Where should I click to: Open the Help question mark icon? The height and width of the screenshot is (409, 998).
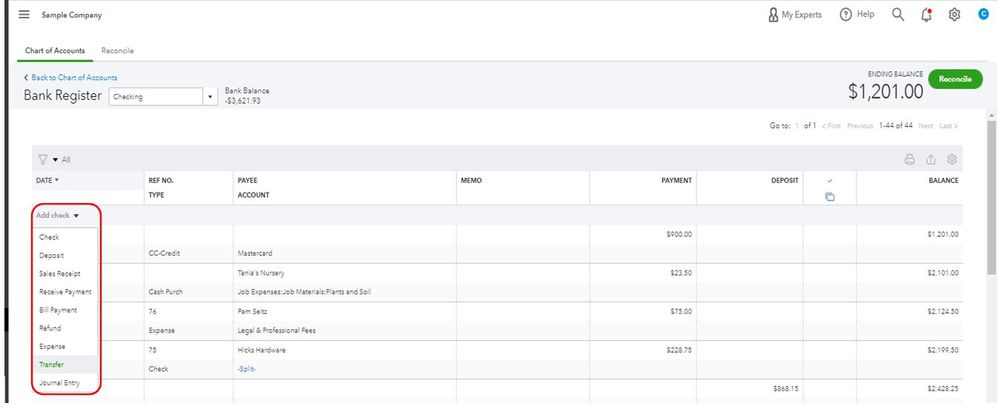(846, 15)
